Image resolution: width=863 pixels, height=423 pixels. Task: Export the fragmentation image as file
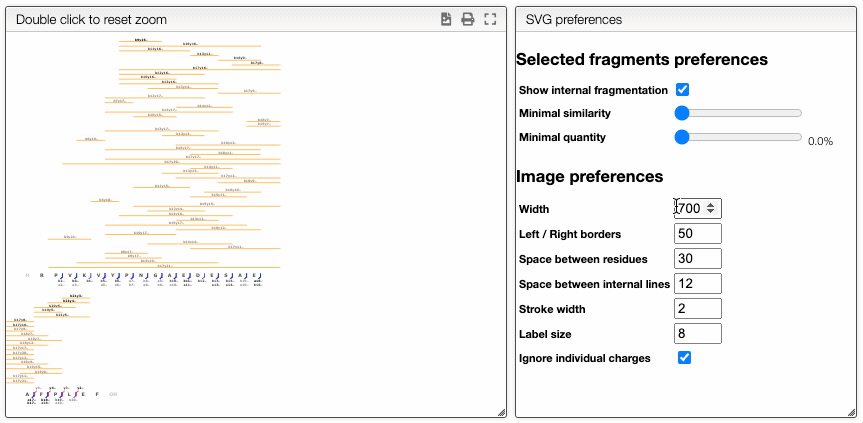click(446, 20)
